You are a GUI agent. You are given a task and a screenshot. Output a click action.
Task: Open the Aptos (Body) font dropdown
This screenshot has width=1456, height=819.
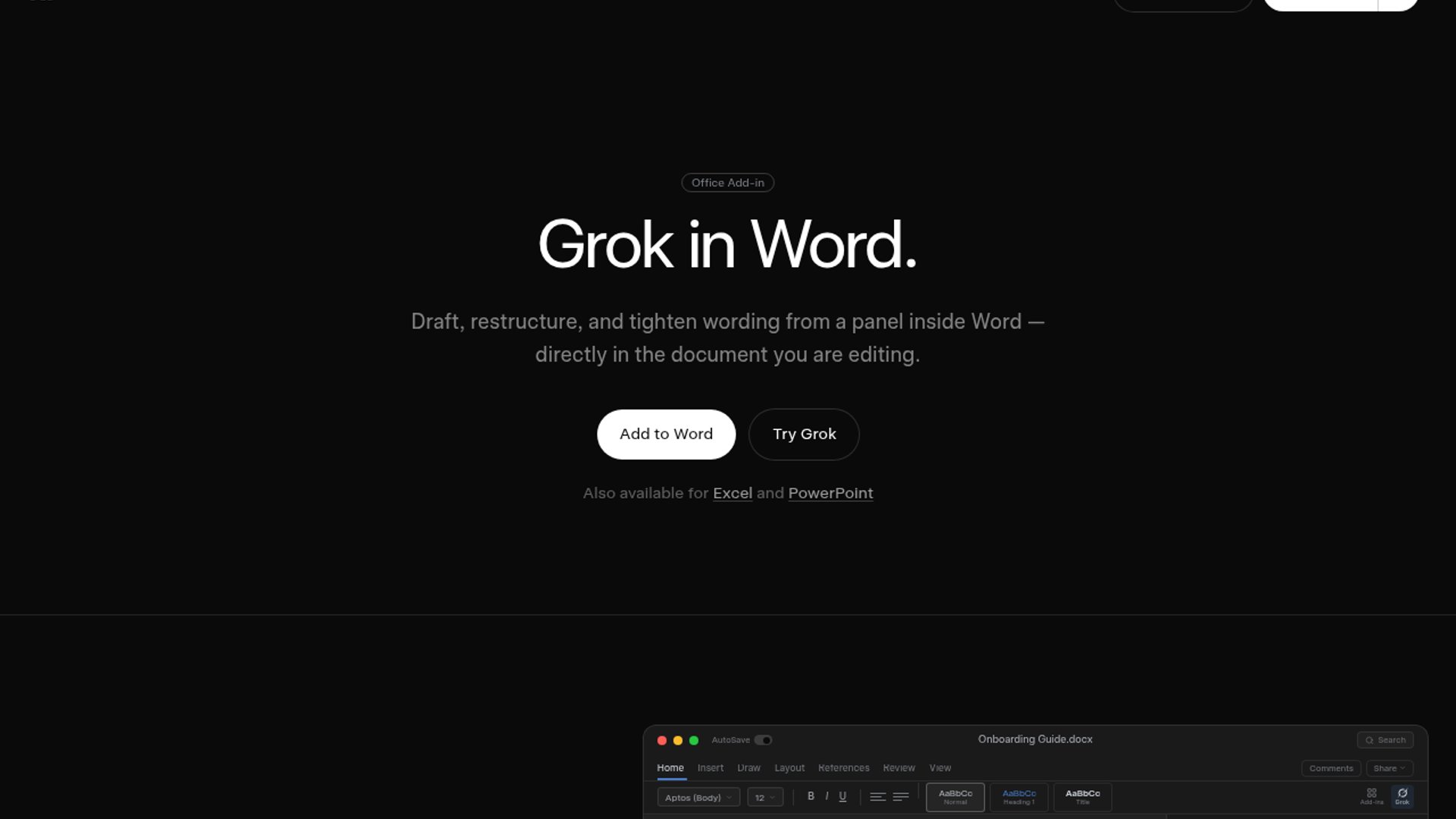coord(698,798)
